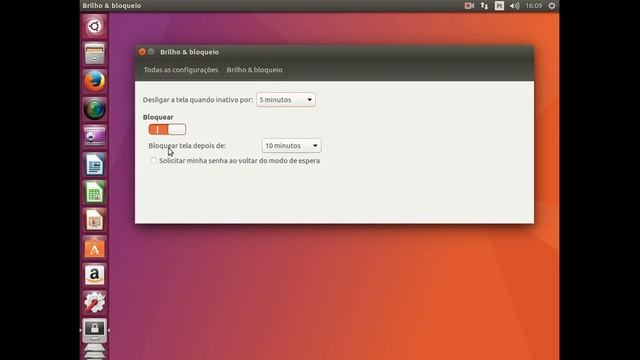The height and width of the screenshot is (360, 640).
Task: Open Ubuntu Software store icon
Action: point(94,248)
